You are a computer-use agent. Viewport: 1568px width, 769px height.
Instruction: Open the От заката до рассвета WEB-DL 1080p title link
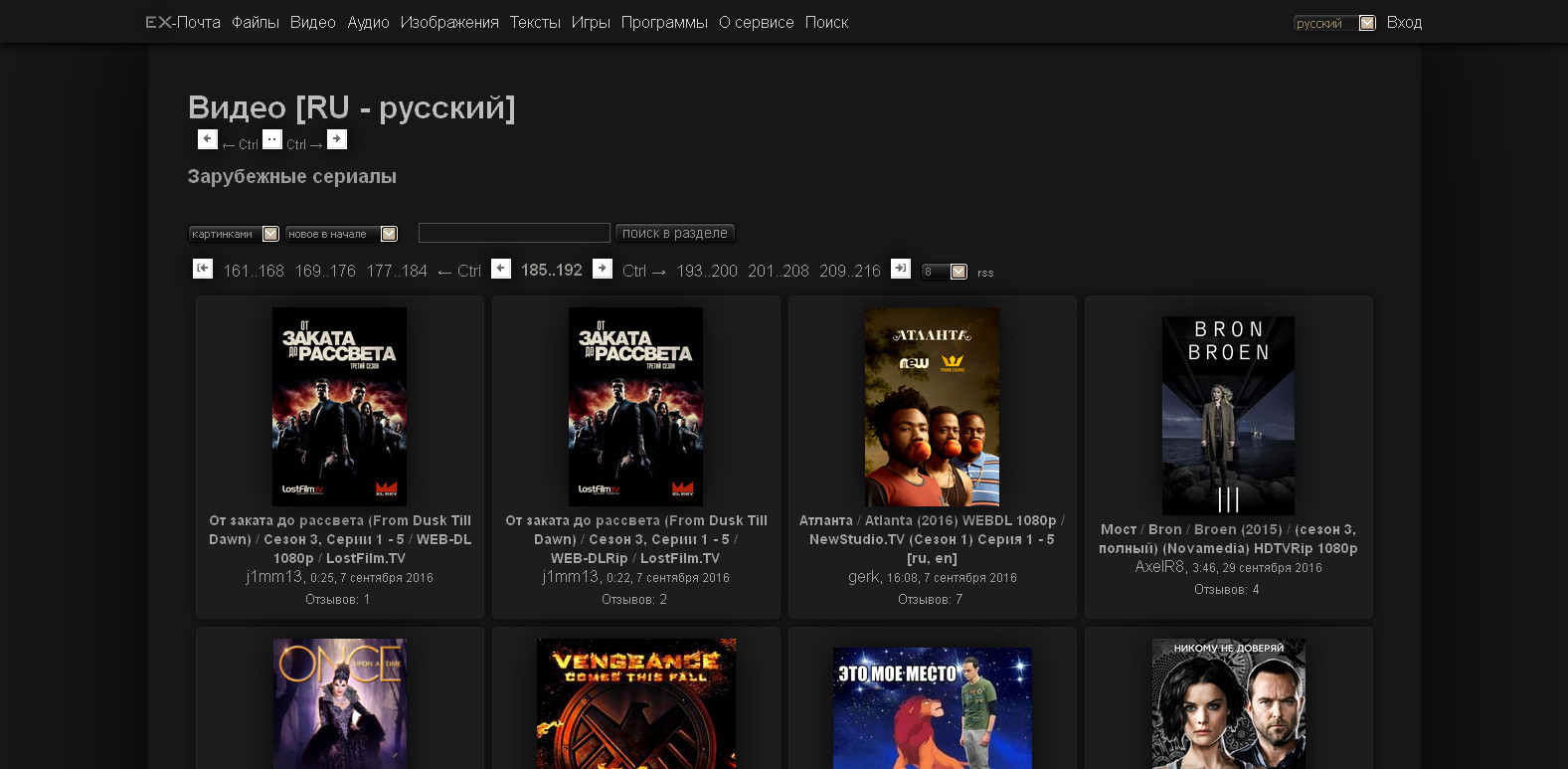click(x=340, y=539)
